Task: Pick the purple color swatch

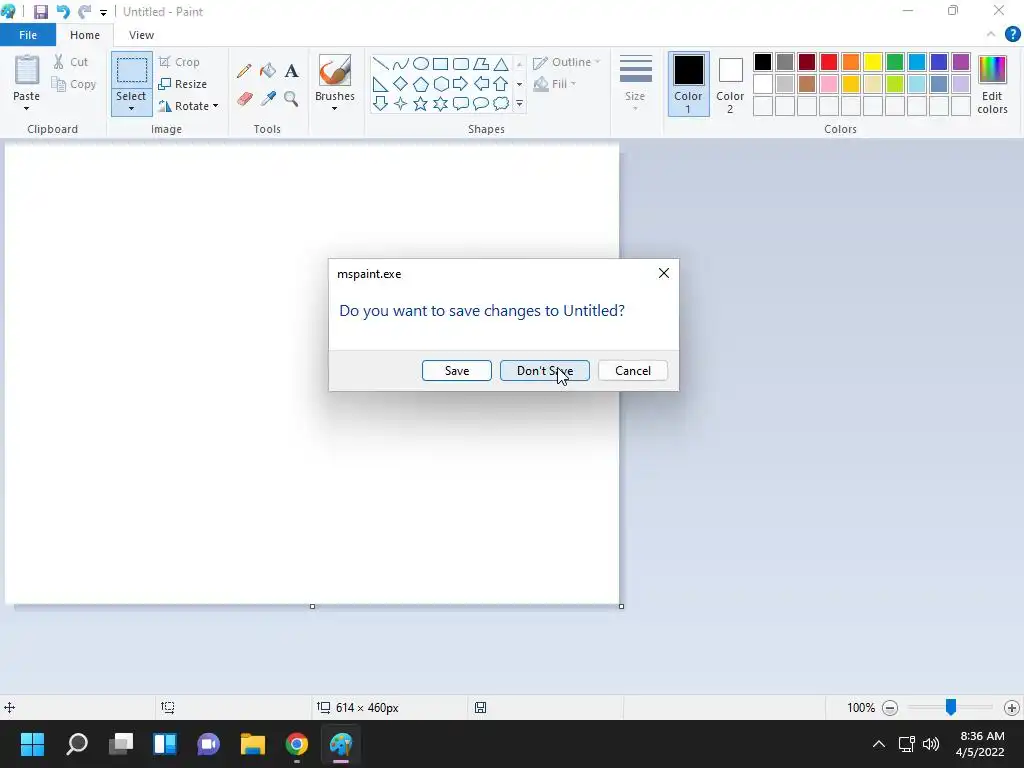Action: 961,62
